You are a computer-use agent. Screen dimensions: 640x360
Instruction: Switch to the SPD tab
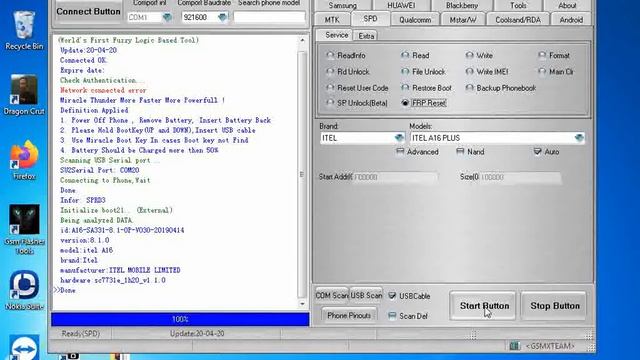[x=370, y=19]
